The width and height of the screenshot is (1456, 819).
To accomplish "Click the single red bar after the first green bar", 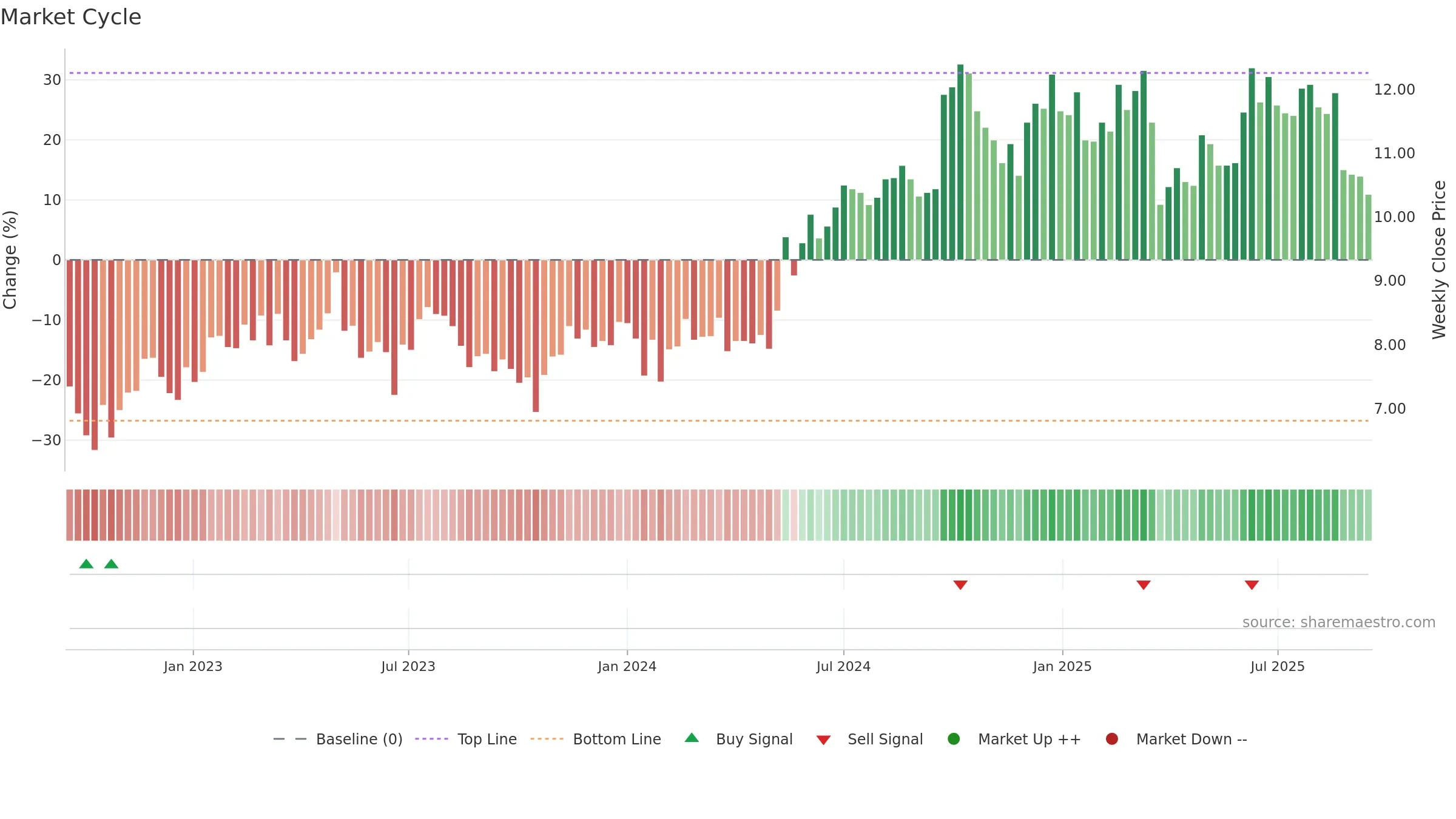I will [794, 268].
